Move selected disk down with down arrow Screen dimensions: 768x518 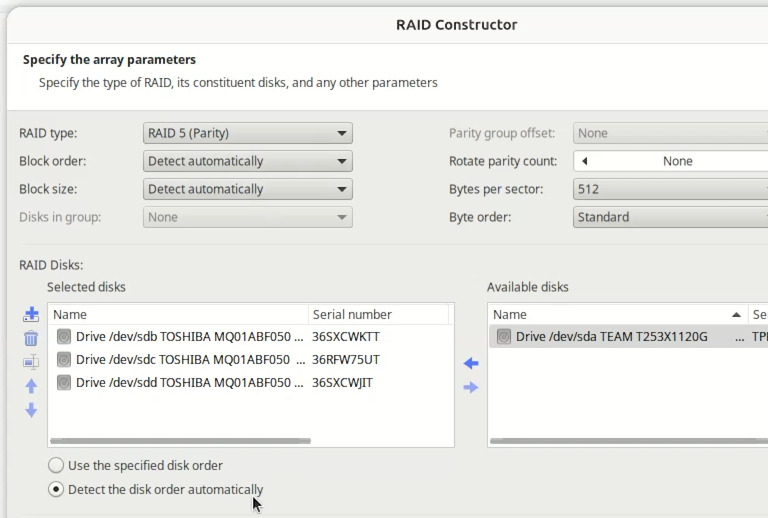coord(31,410)
